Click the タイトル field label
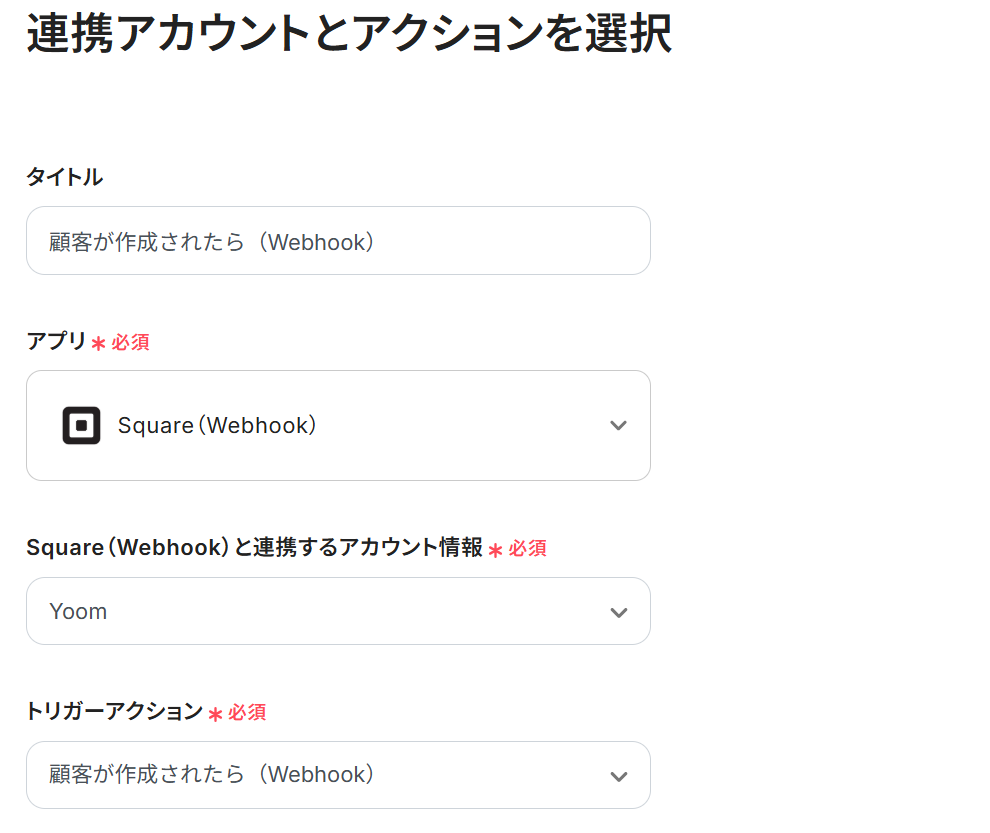 tap(64, 177)
